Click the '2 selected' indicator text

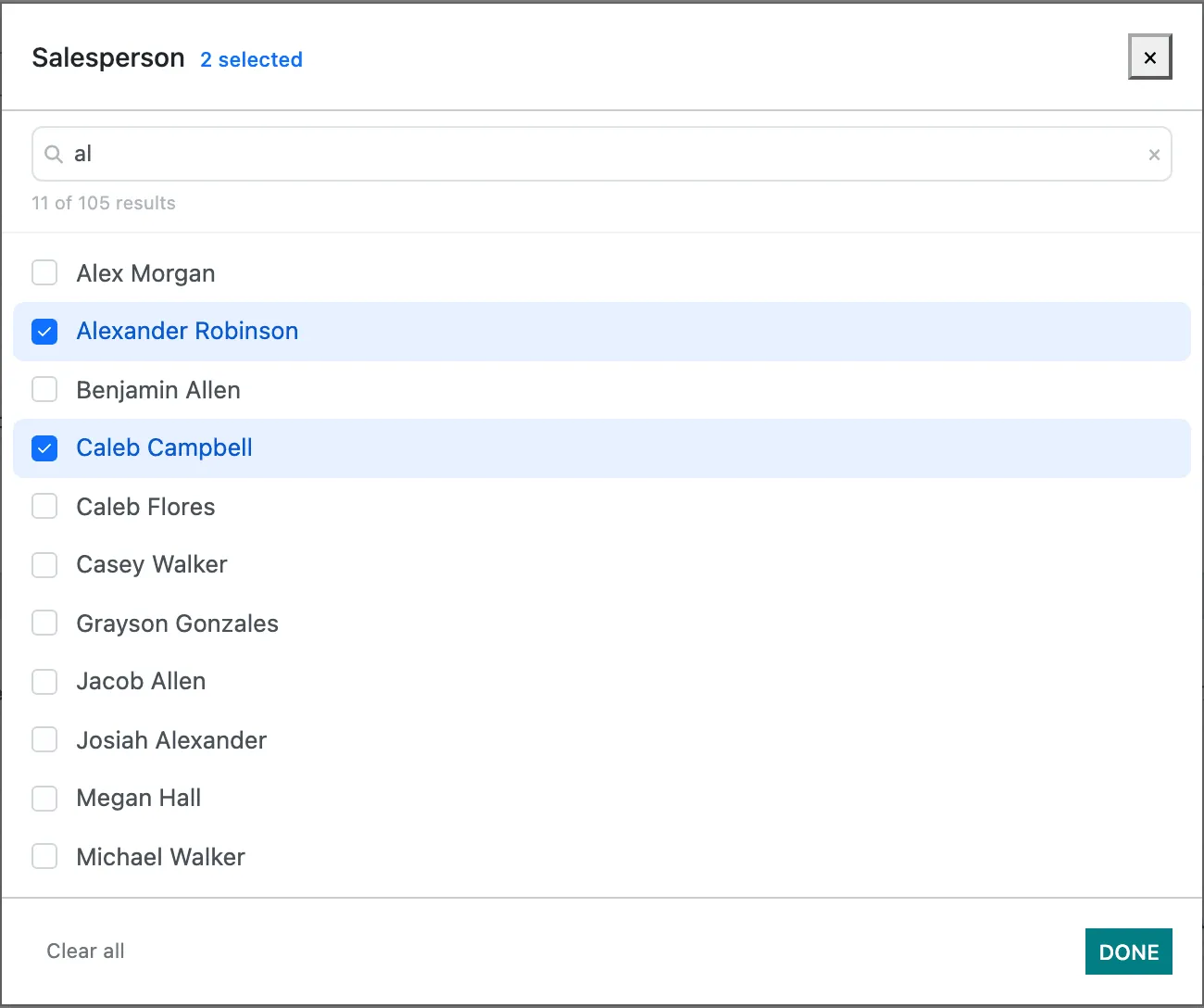pyautogui.click(x=251, y=59)
